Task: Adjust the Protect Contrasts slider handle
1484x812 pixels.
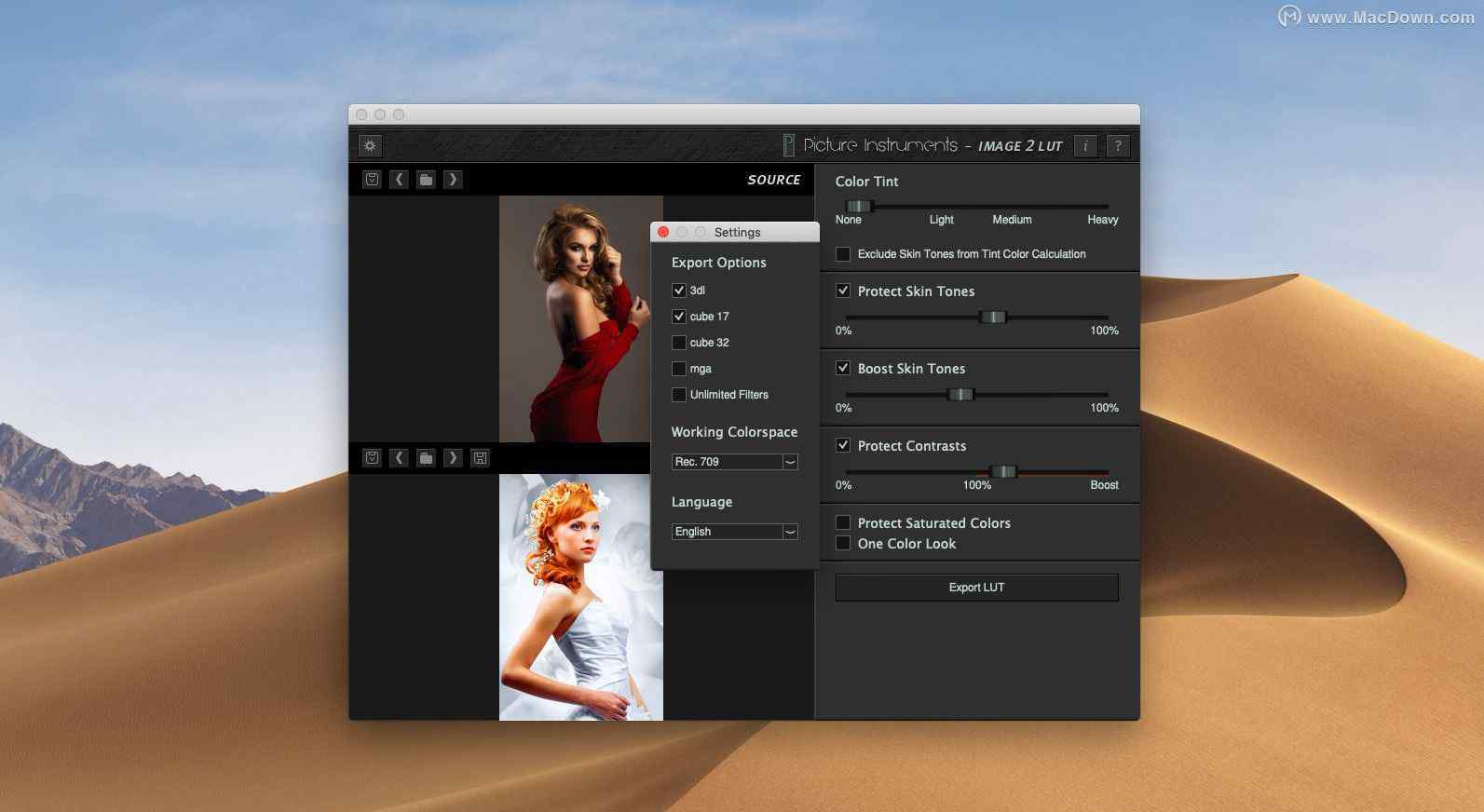Action: 1003,471
